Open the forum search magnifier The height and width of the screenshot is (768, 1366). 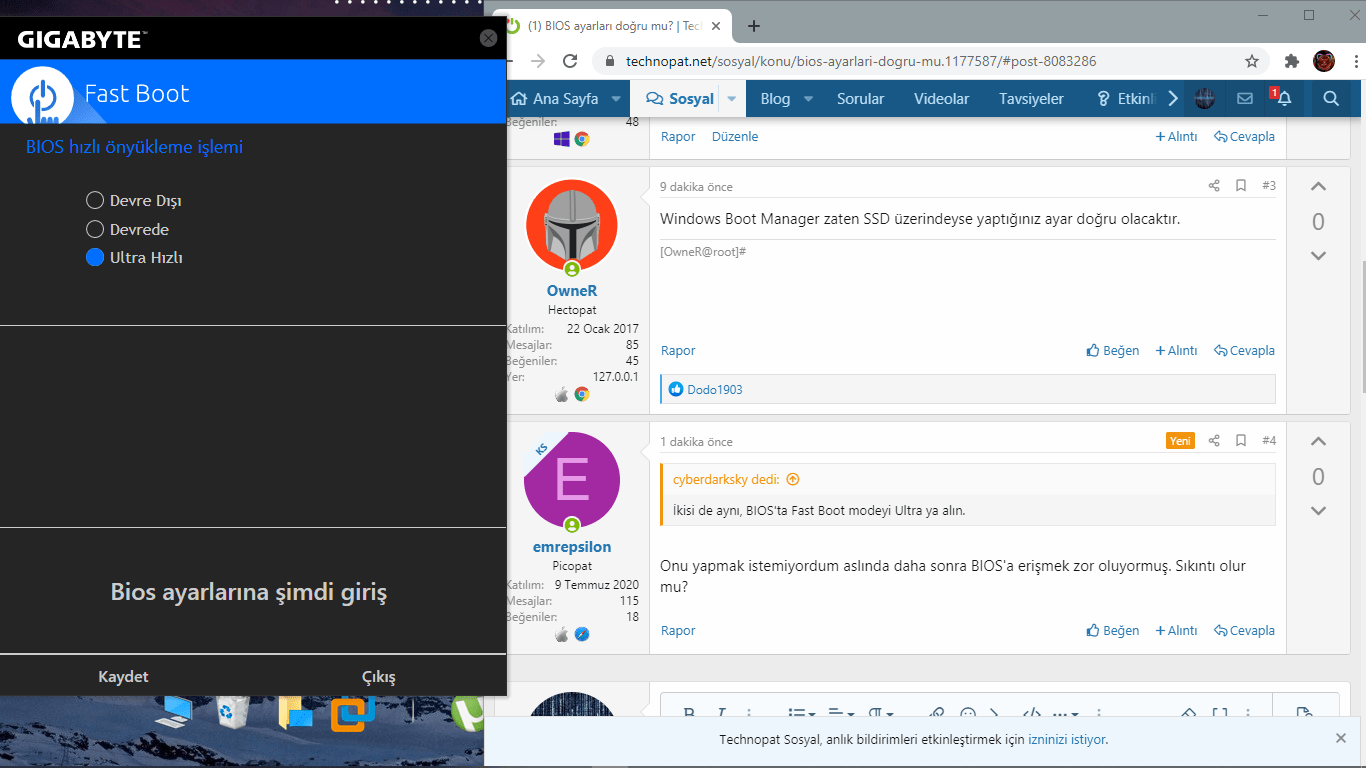tap(1331, 98)
